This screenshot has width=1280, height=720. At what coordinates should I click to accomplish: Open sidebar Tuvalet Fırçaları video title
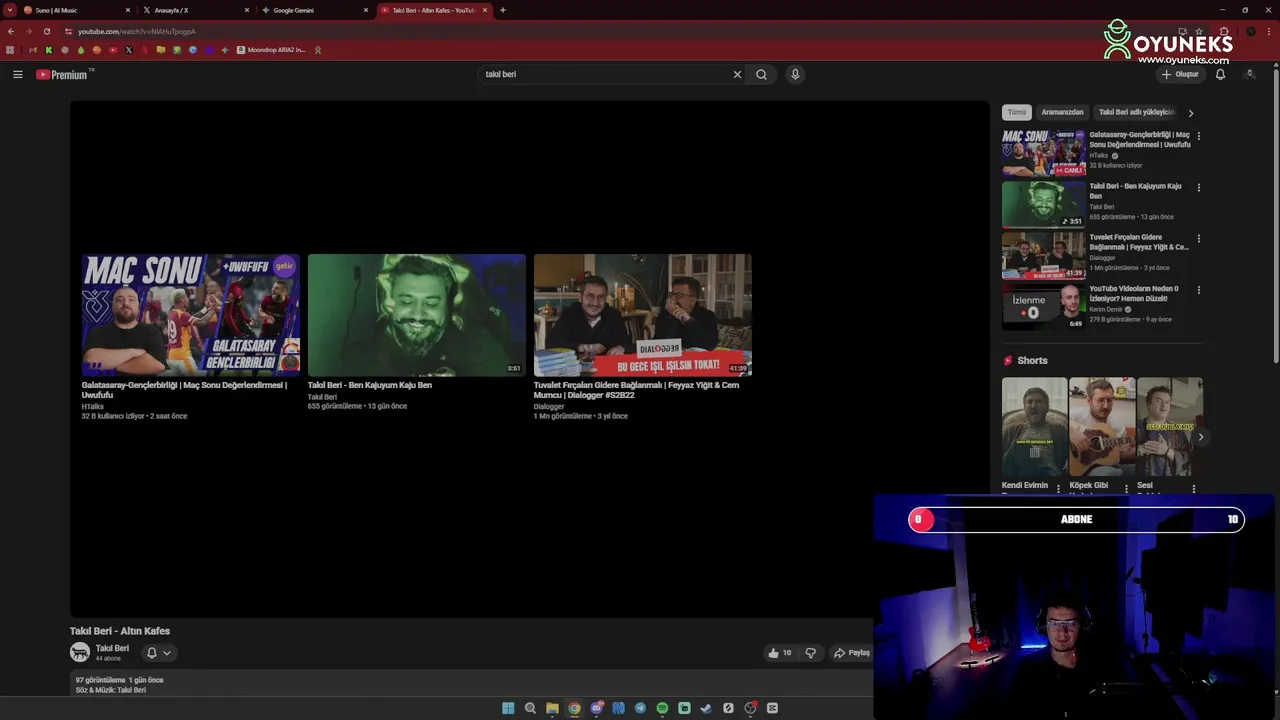pos(1139,242)
